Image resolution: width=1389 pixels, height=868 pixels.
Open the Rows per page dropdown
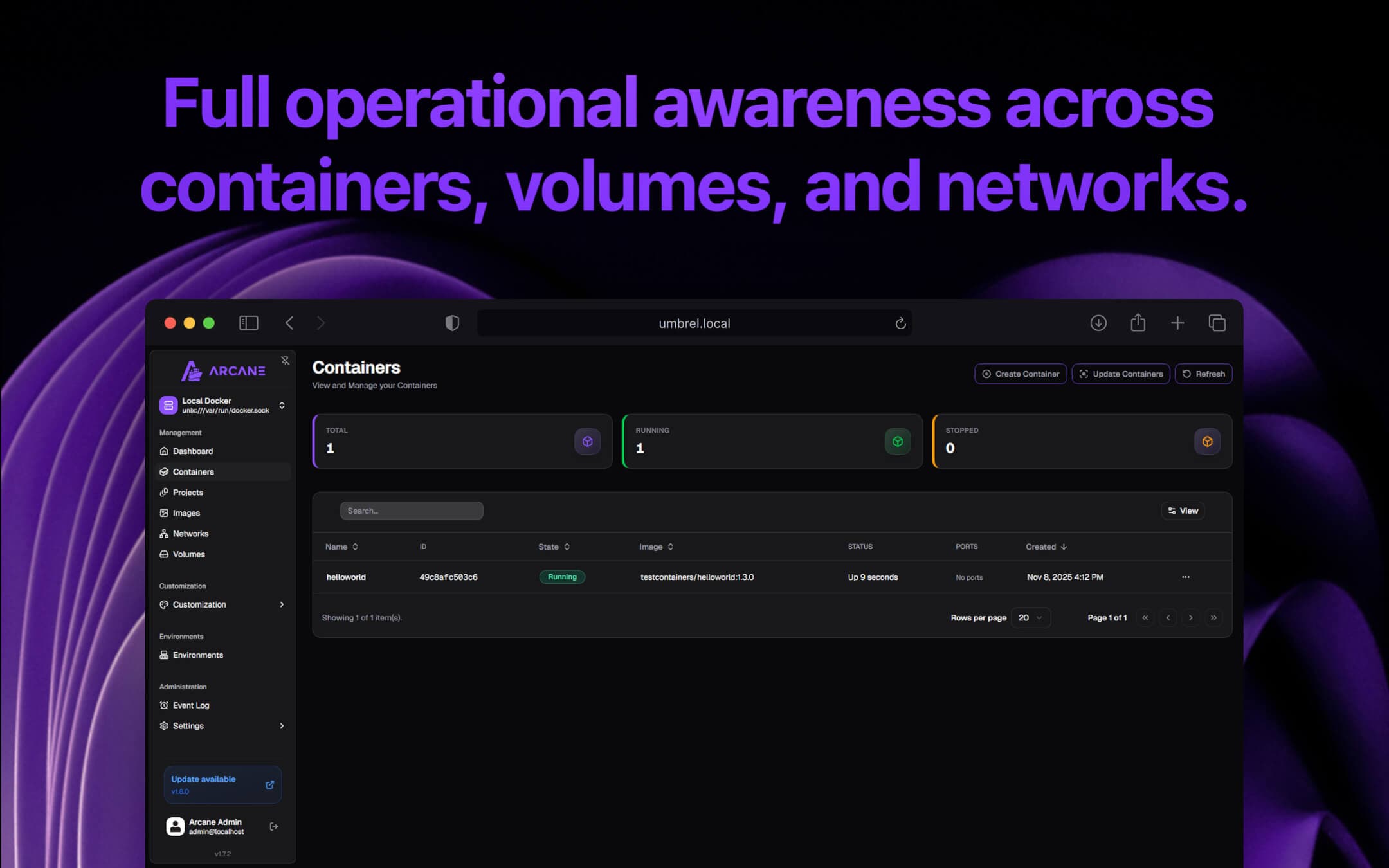click(1031, 617)
